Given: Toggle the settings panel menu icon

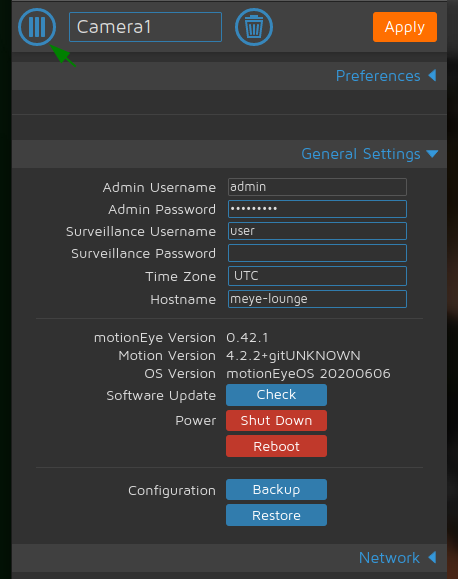Looking at the screenshot, I should point(37,27).
